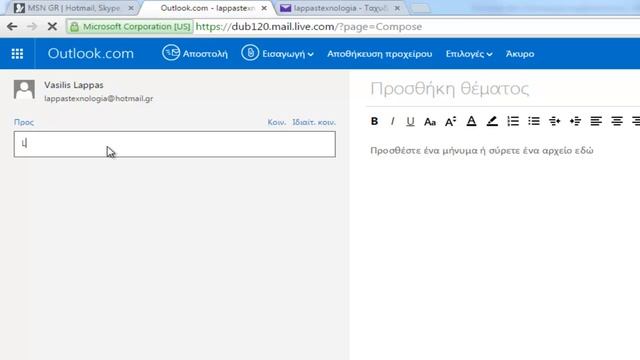Switch to the MSN GR browser tab
The image size is (640, 360).
(x=73, y=8)
